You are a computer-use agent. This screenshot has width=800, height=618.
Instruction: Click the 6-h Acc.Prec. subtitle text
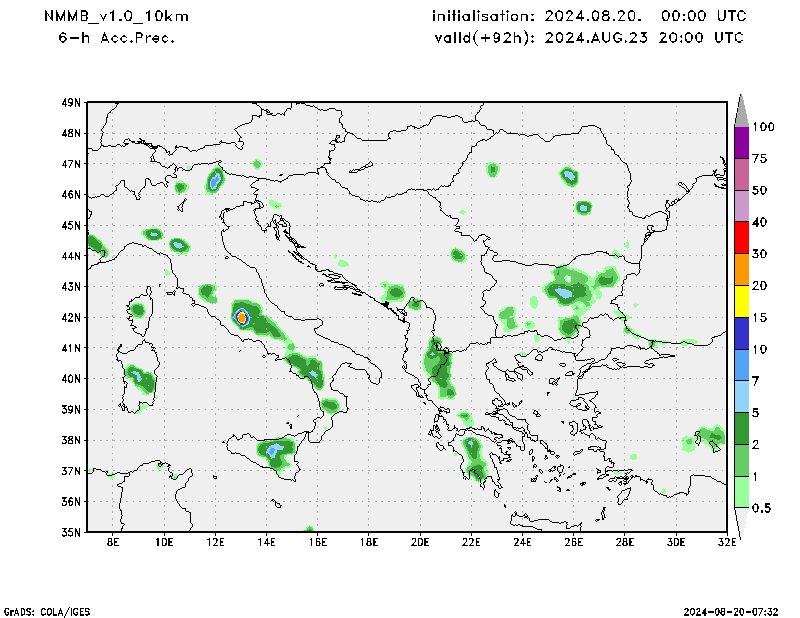(117, 37)
